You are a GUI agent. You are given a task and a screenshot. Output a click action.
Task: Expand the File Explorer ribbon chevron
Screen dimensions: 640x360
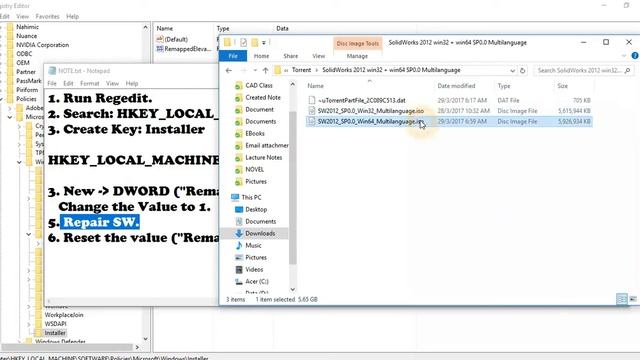[x=624, y=56]
